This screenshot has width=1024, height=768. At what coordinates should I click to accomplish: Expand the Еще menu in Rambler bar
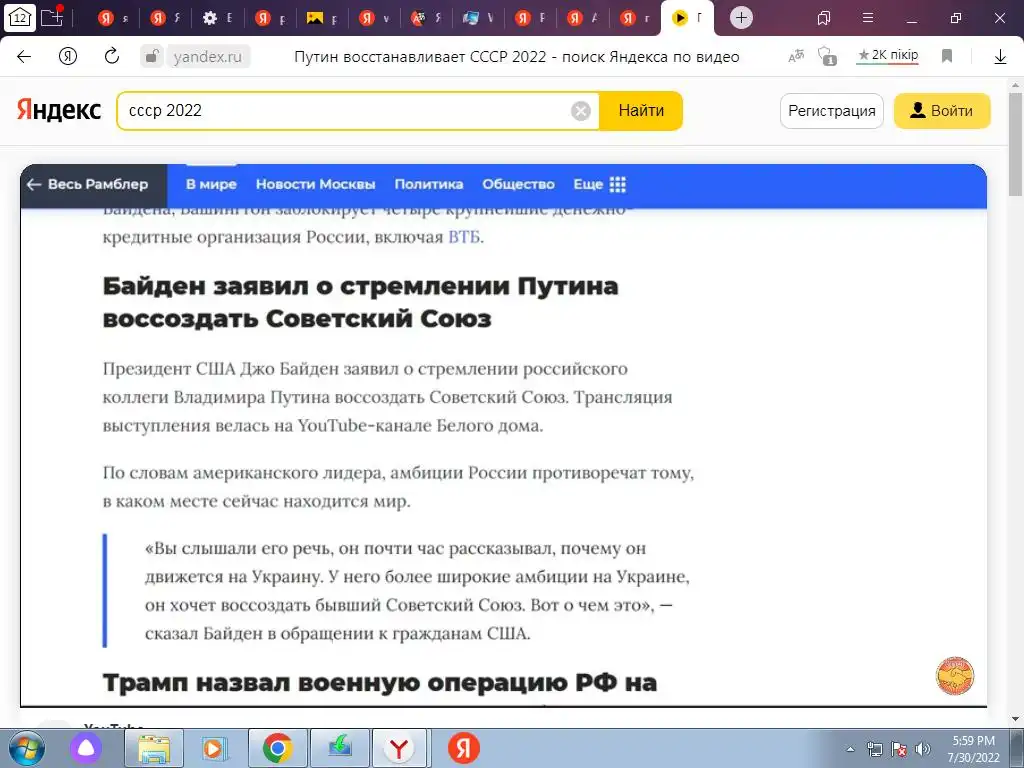pyautogui.click(x=600, y=185)
